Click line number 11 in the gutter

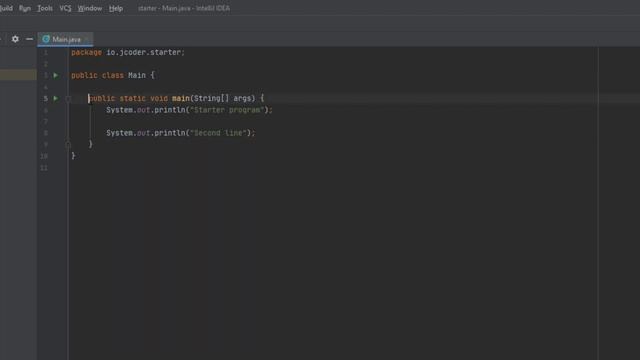pyautogui.click(x=44, y=168)
